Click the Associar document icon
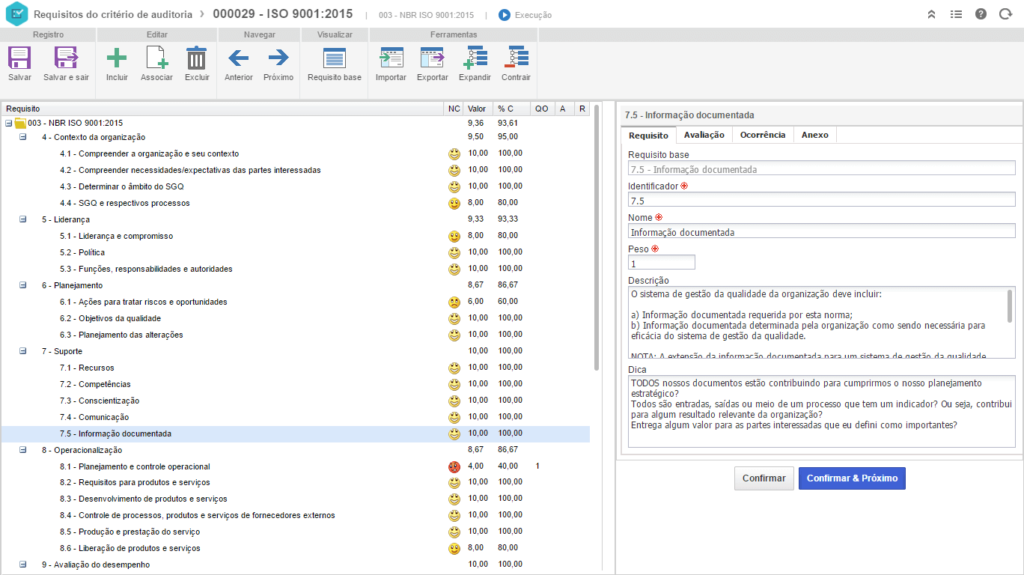Screen dimensions: 1024x575 (x=156, y=58)
